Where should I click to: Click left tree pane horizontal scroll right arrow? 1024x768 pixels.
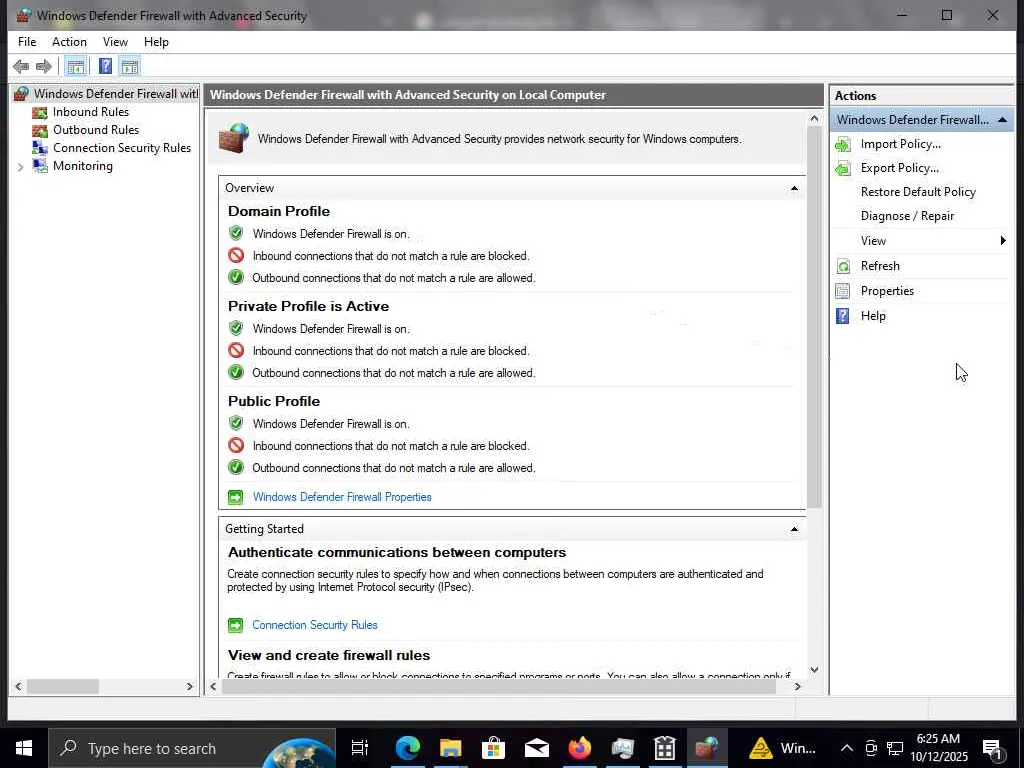click(189, 686)
